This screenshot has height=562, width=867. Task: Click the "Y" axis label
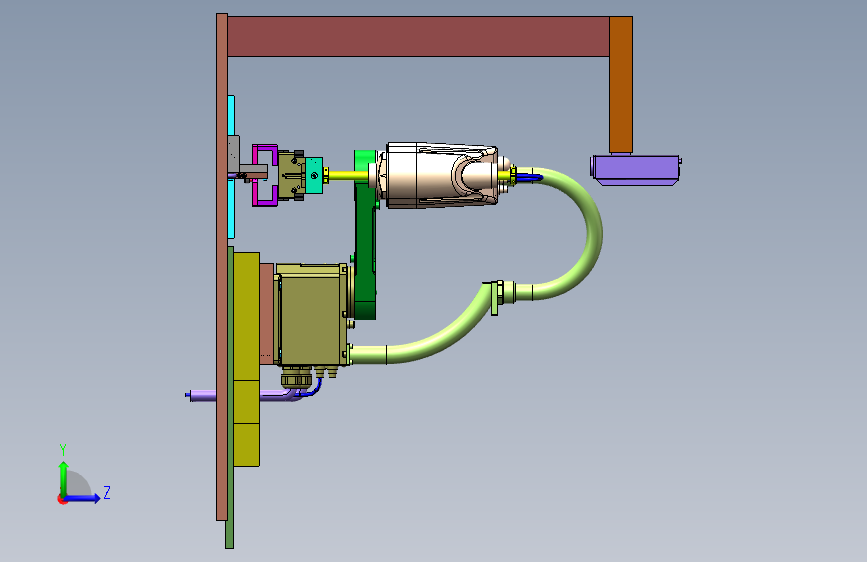[x=63, y=450]
